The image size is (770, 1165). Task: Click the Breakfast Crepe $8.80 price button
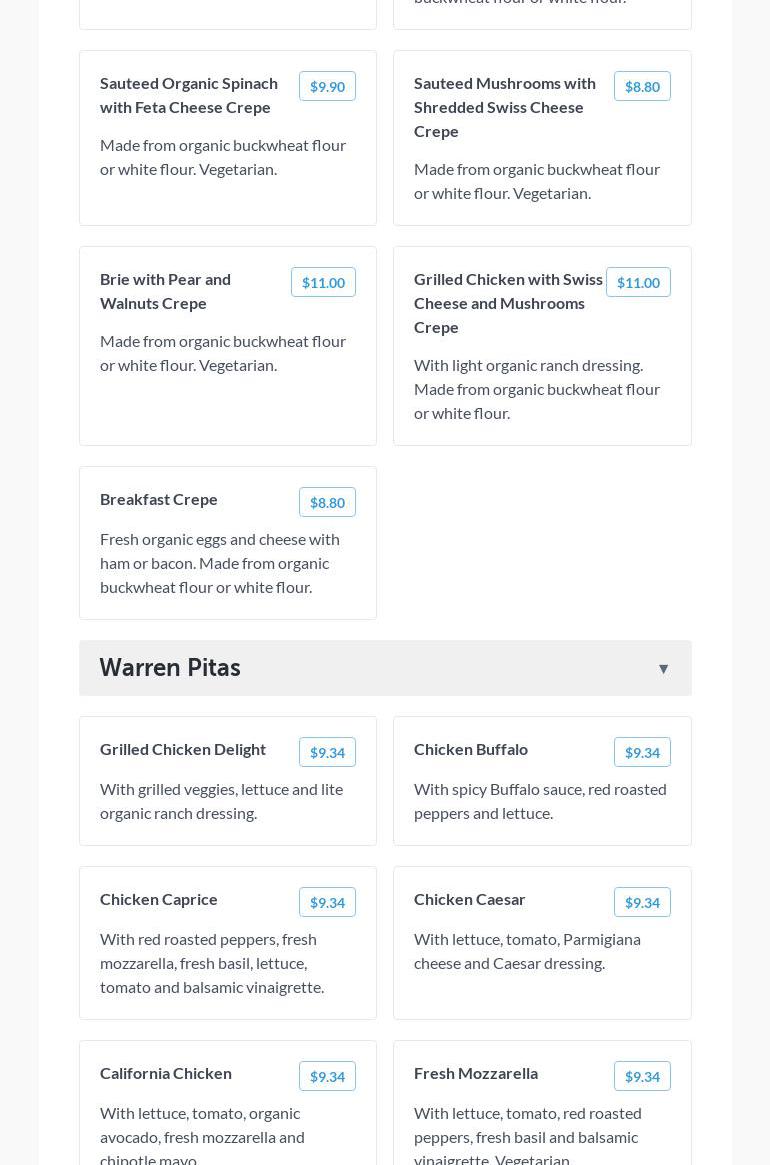click(327, 503)
